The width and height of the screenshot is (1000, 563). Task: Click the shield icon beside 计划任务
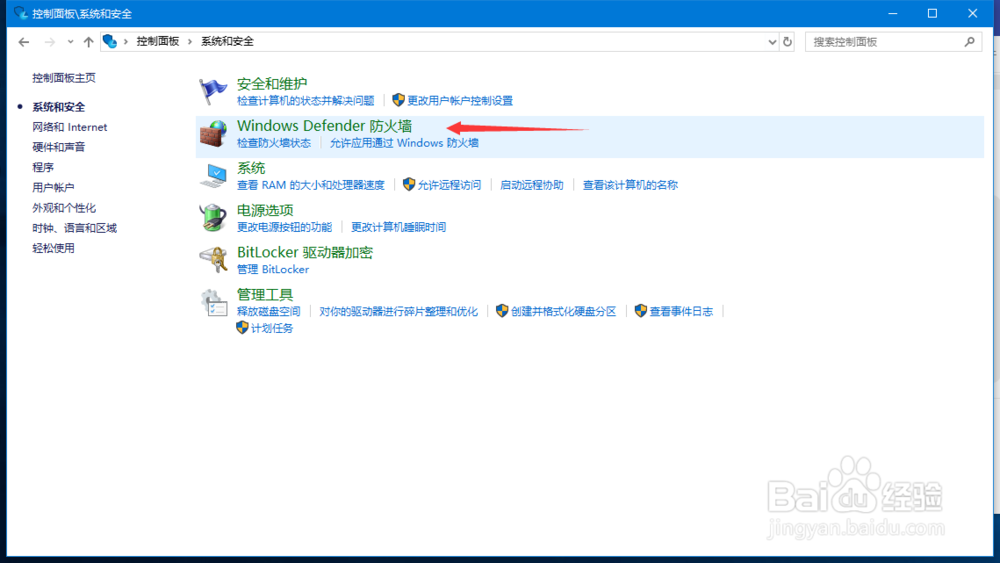click(x=242, y=328)
